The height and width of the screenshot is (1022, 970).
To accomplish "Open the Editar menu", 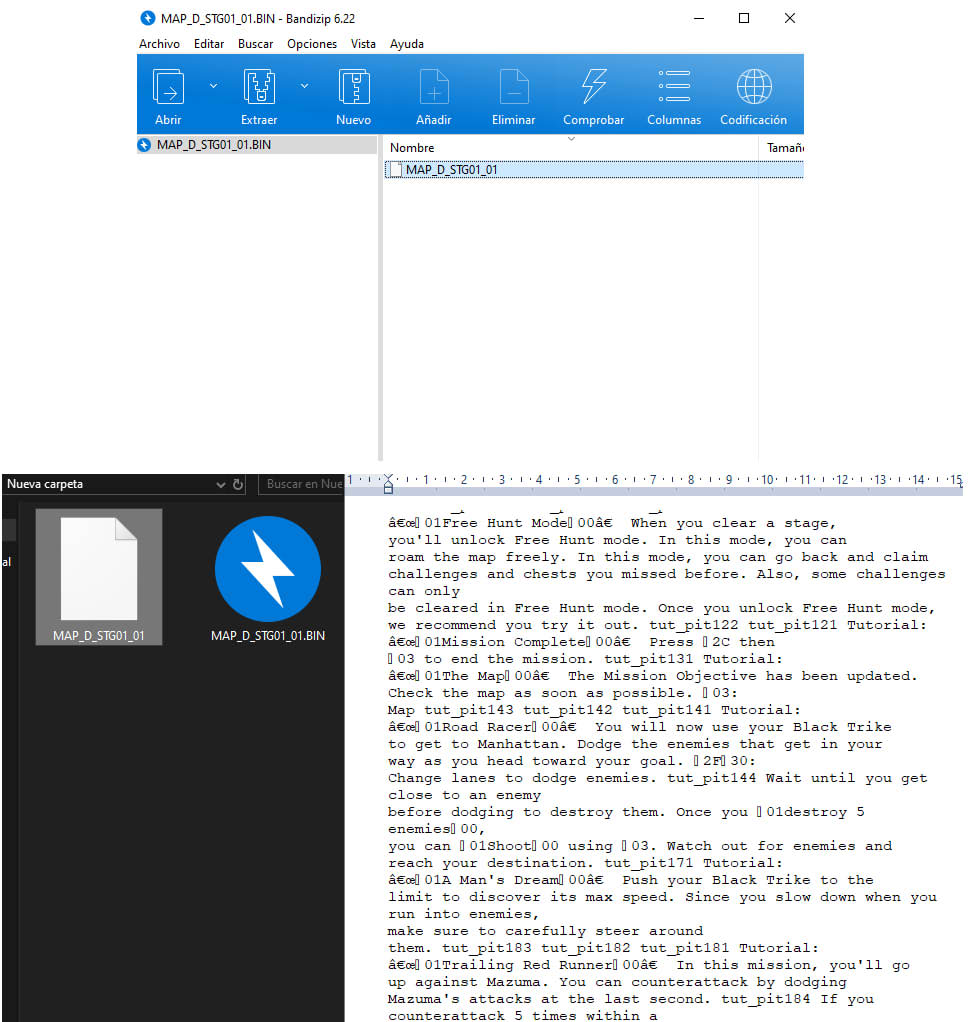I will tap(209, 44).
